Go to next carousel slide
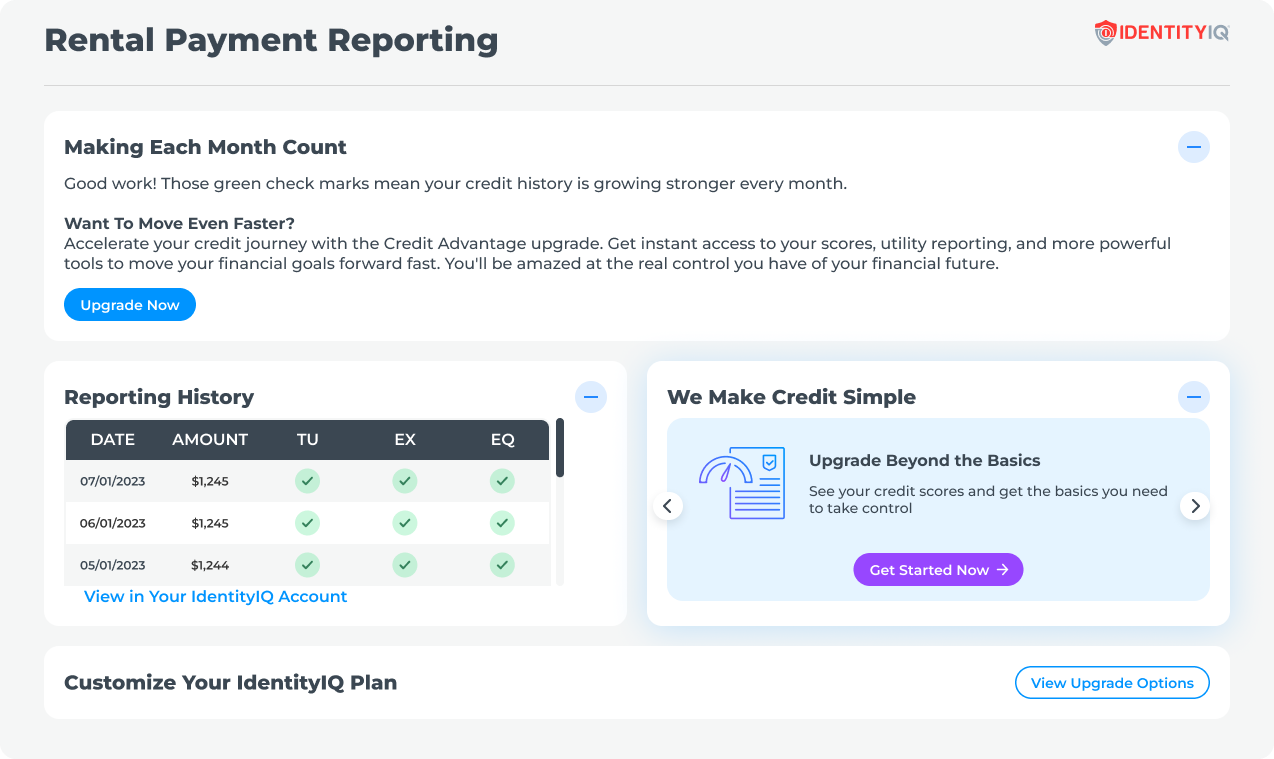The image size is (1274, 759). point(1194,506)
